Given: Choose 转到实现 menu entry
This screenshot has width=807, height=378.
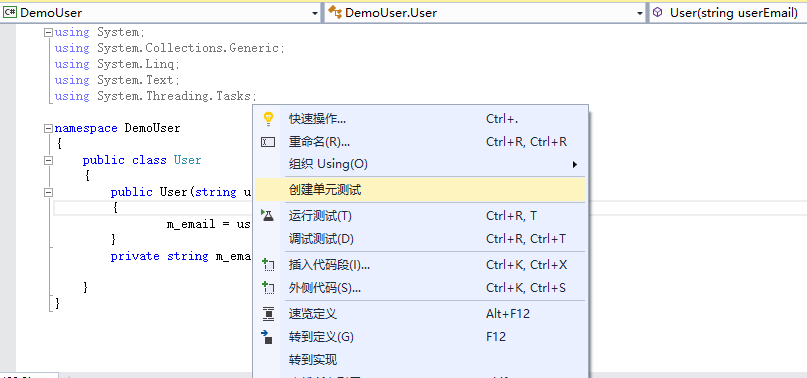Looking at the screenshot, I should 420,359.
